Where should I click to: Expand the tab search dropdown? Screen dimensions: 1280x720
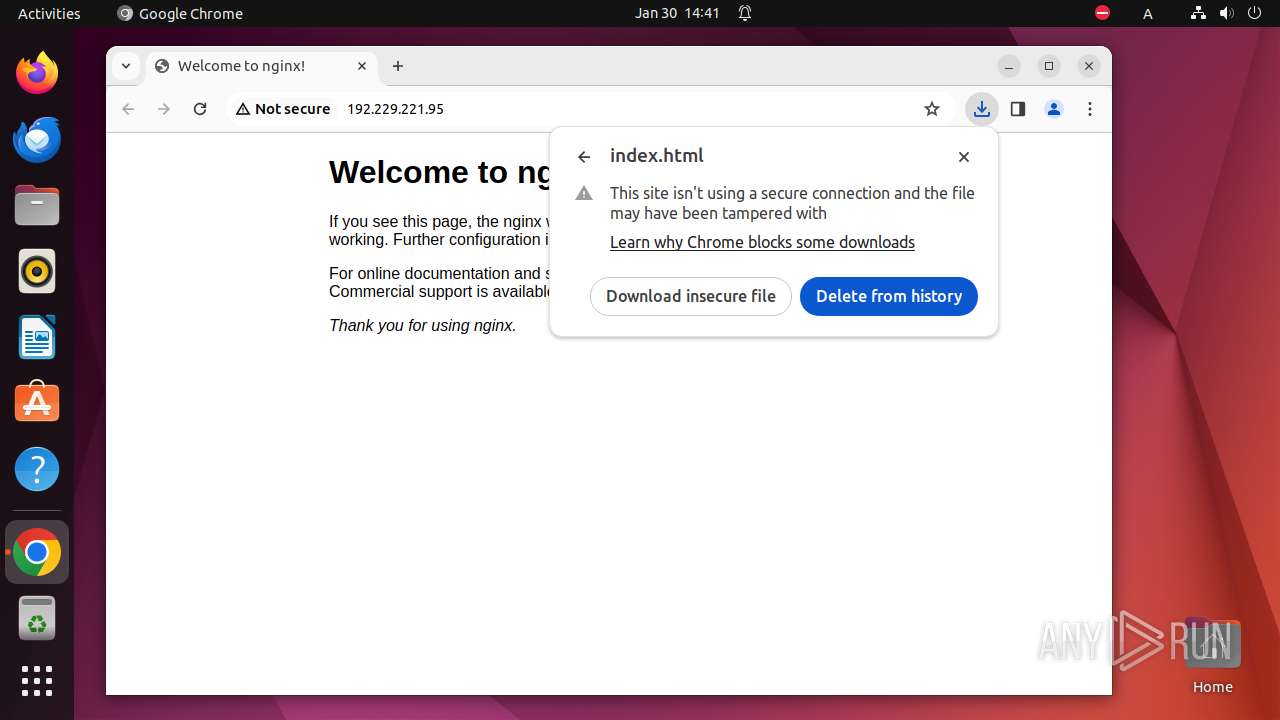pos(126,66)
